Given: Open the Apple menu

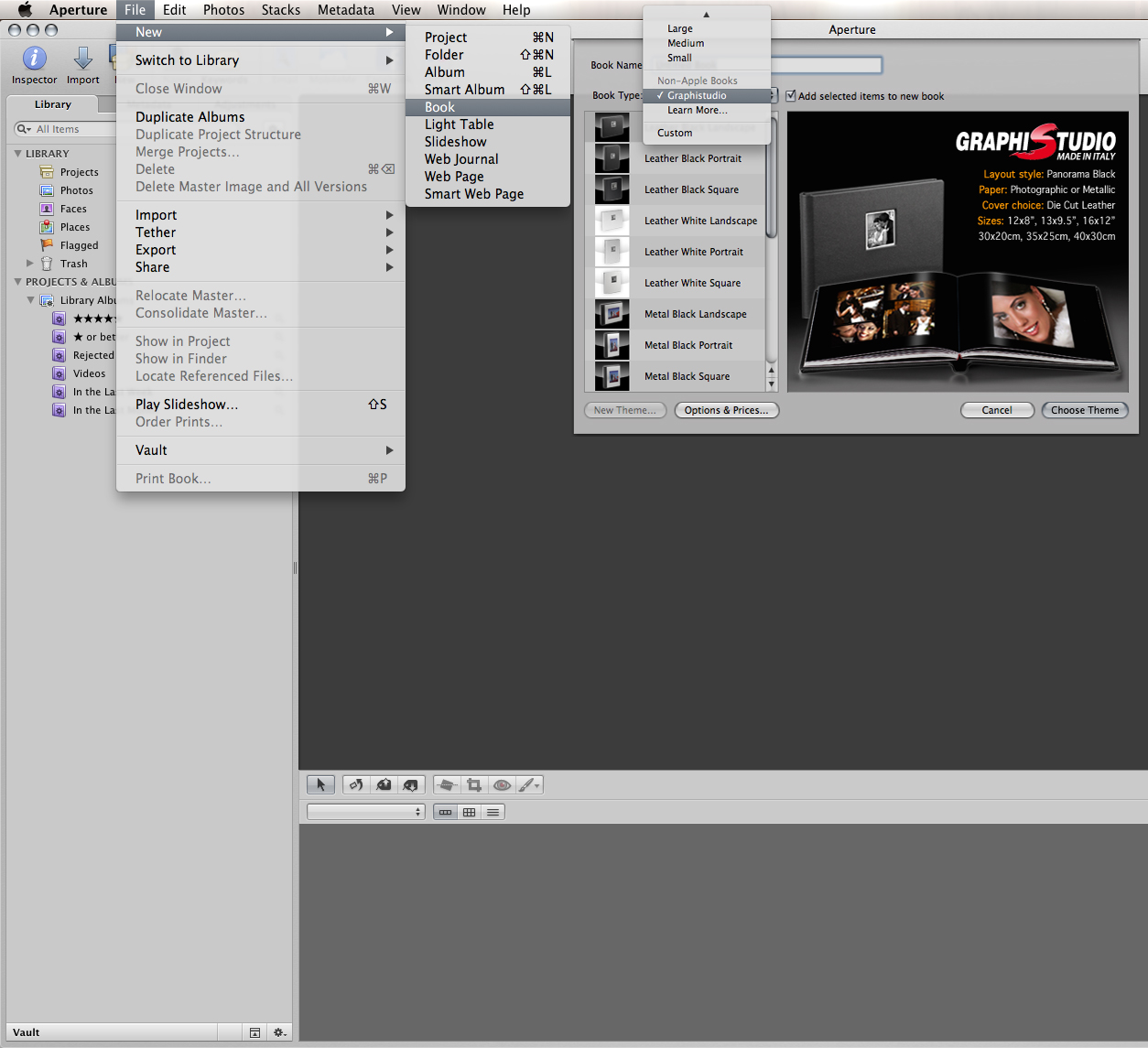Looking at the screenshot, I should 25,10.
